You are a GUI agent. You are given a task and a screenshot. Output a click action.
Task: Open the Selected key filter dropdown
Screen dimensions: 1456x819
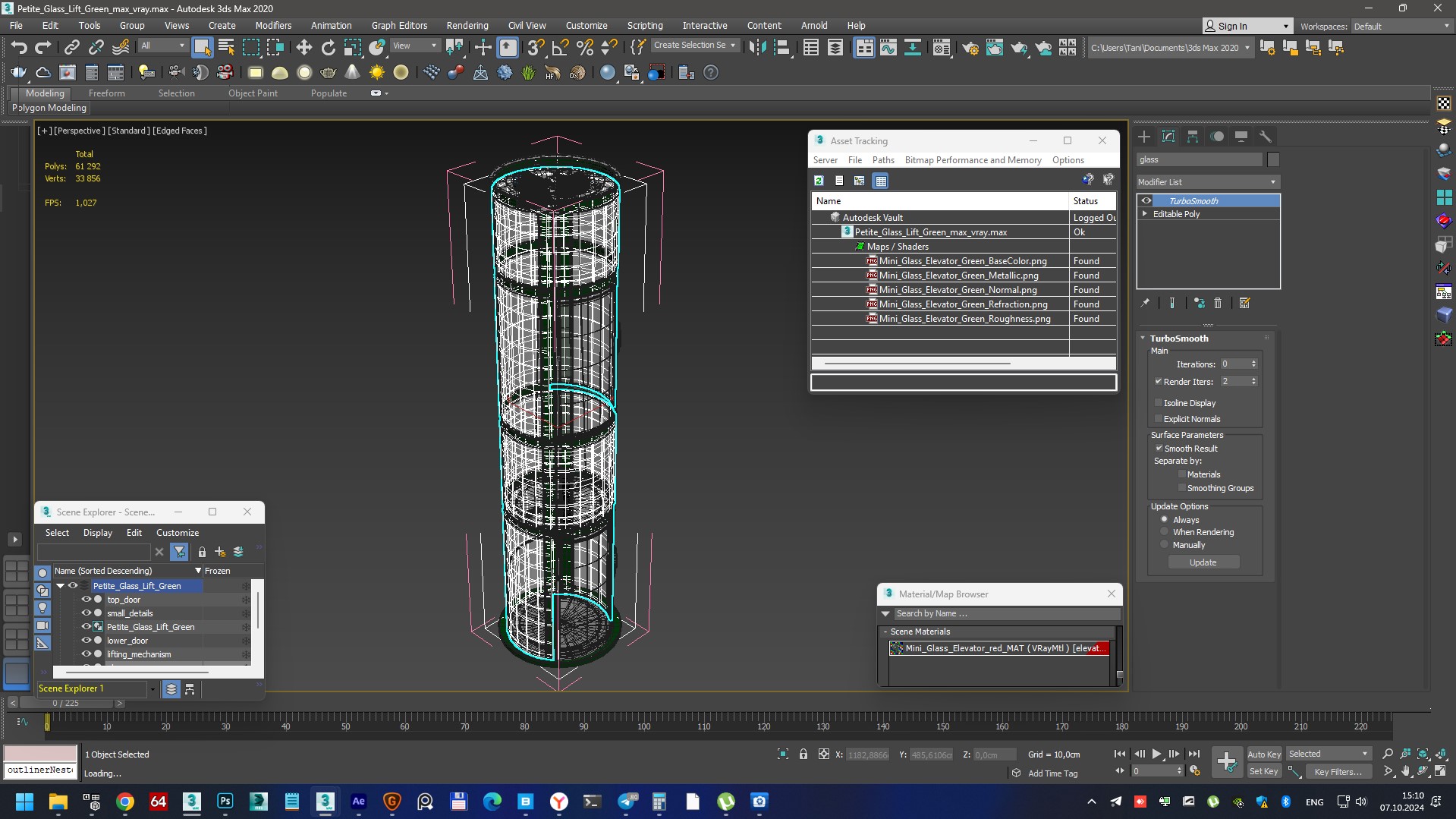click(1329, 754)
